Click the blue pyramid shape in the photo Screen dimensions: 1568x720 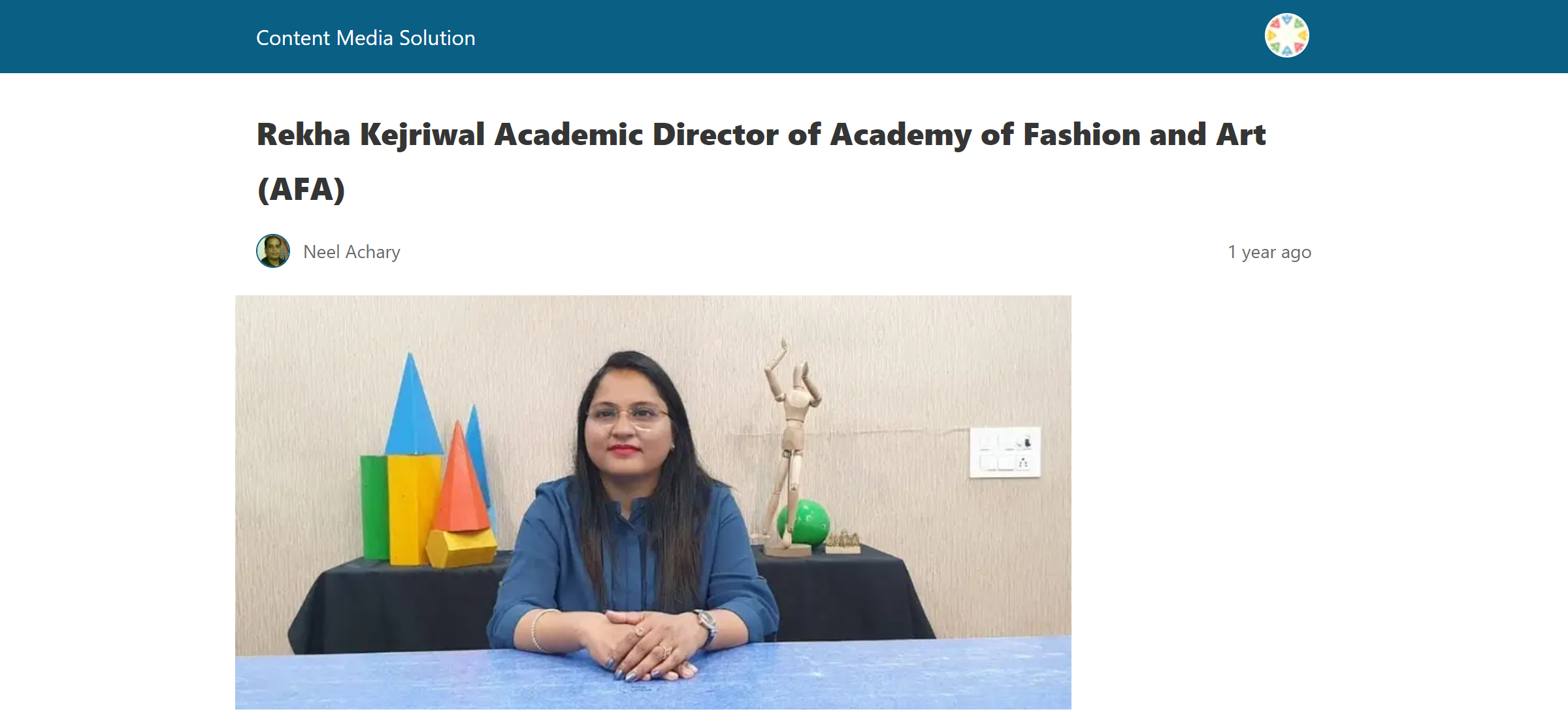(x=412, y=405)
